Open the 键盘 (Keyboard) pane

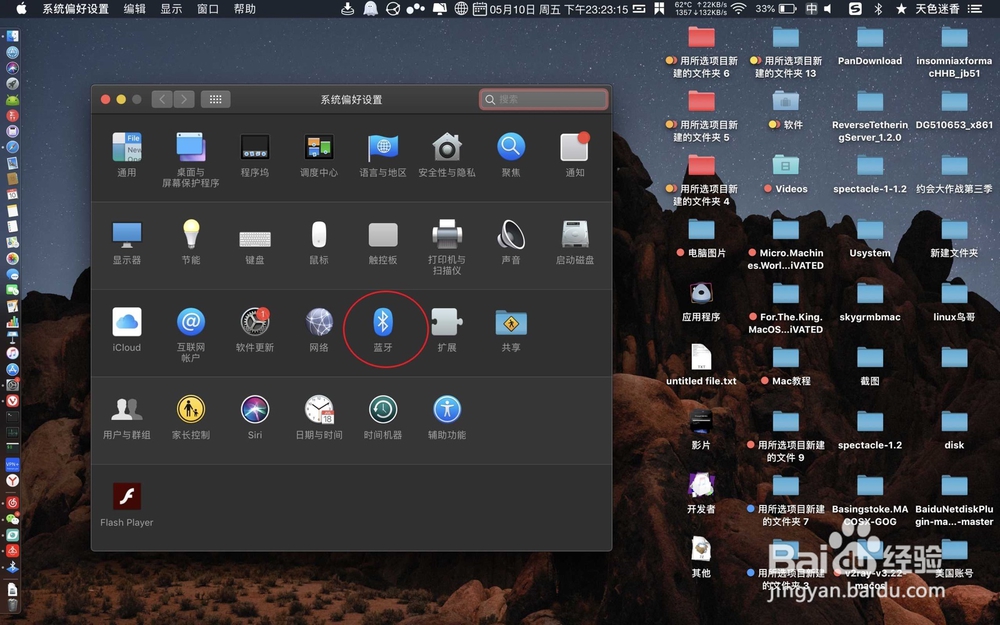254,239
